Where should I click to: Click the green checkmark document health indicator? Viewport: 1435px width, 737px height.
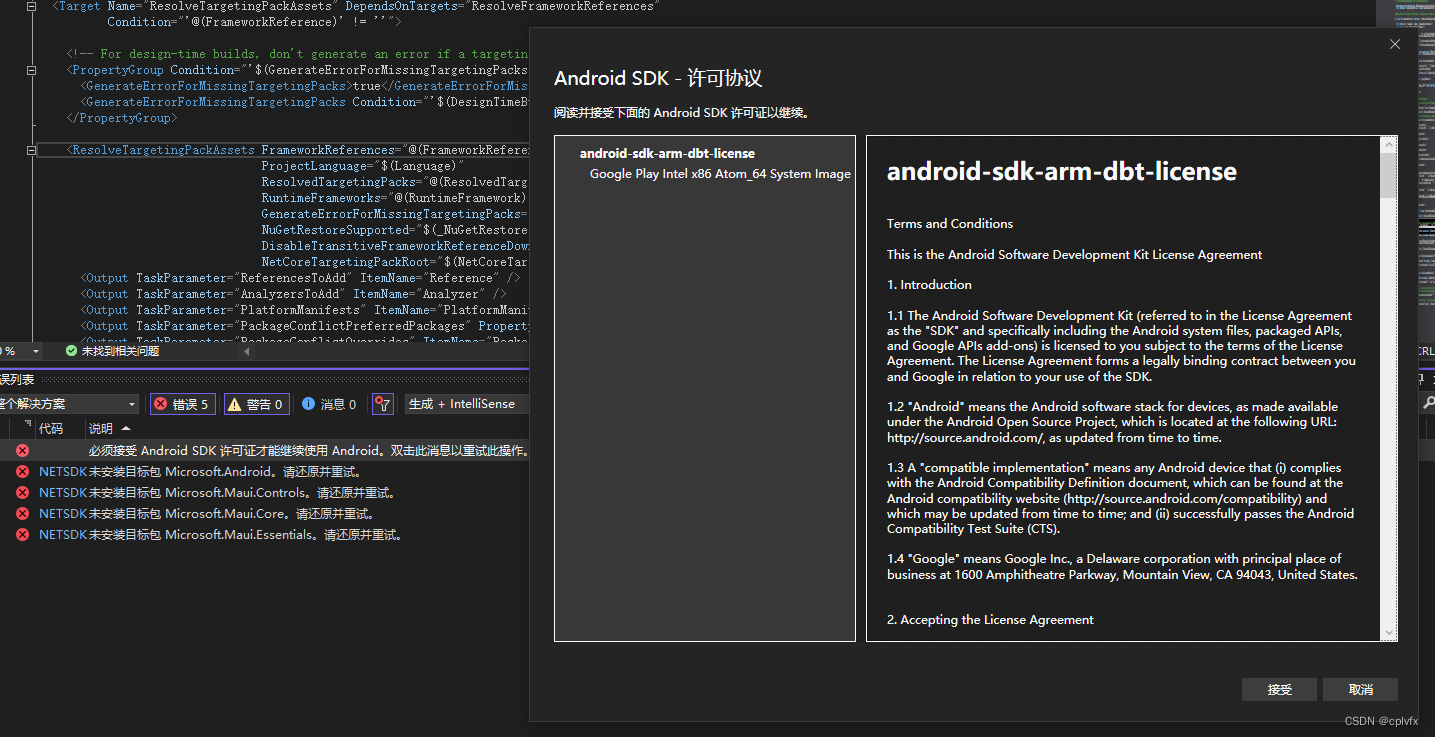(70, 351)
